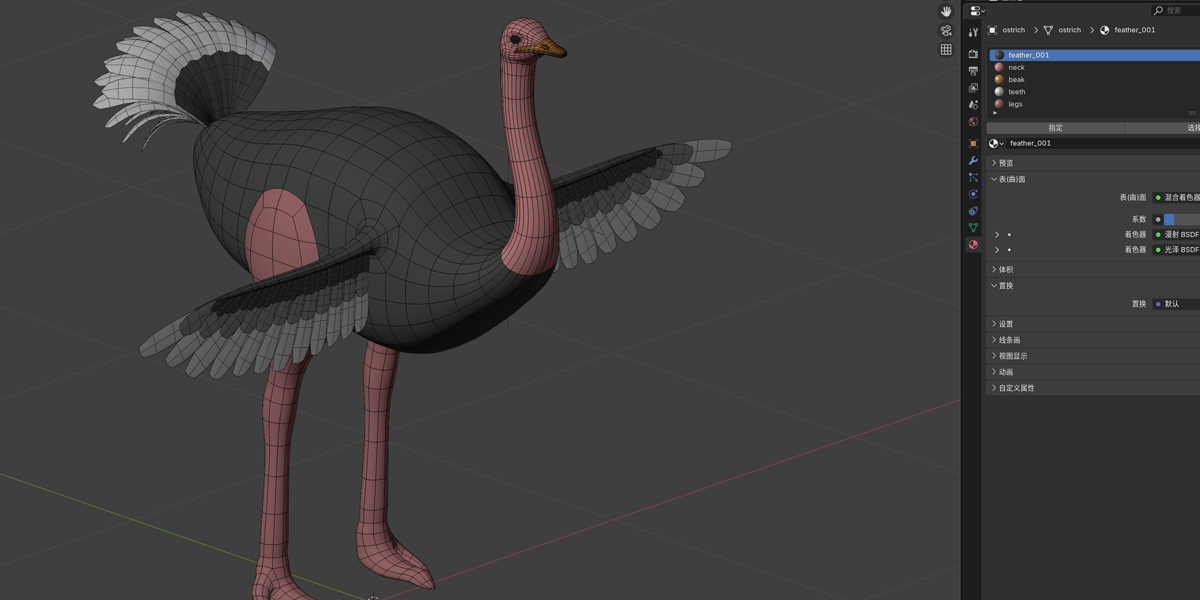This screenshot has width=1200, height=600.
Task: Open the Physics properties tab icon
Action: (973, 194)
